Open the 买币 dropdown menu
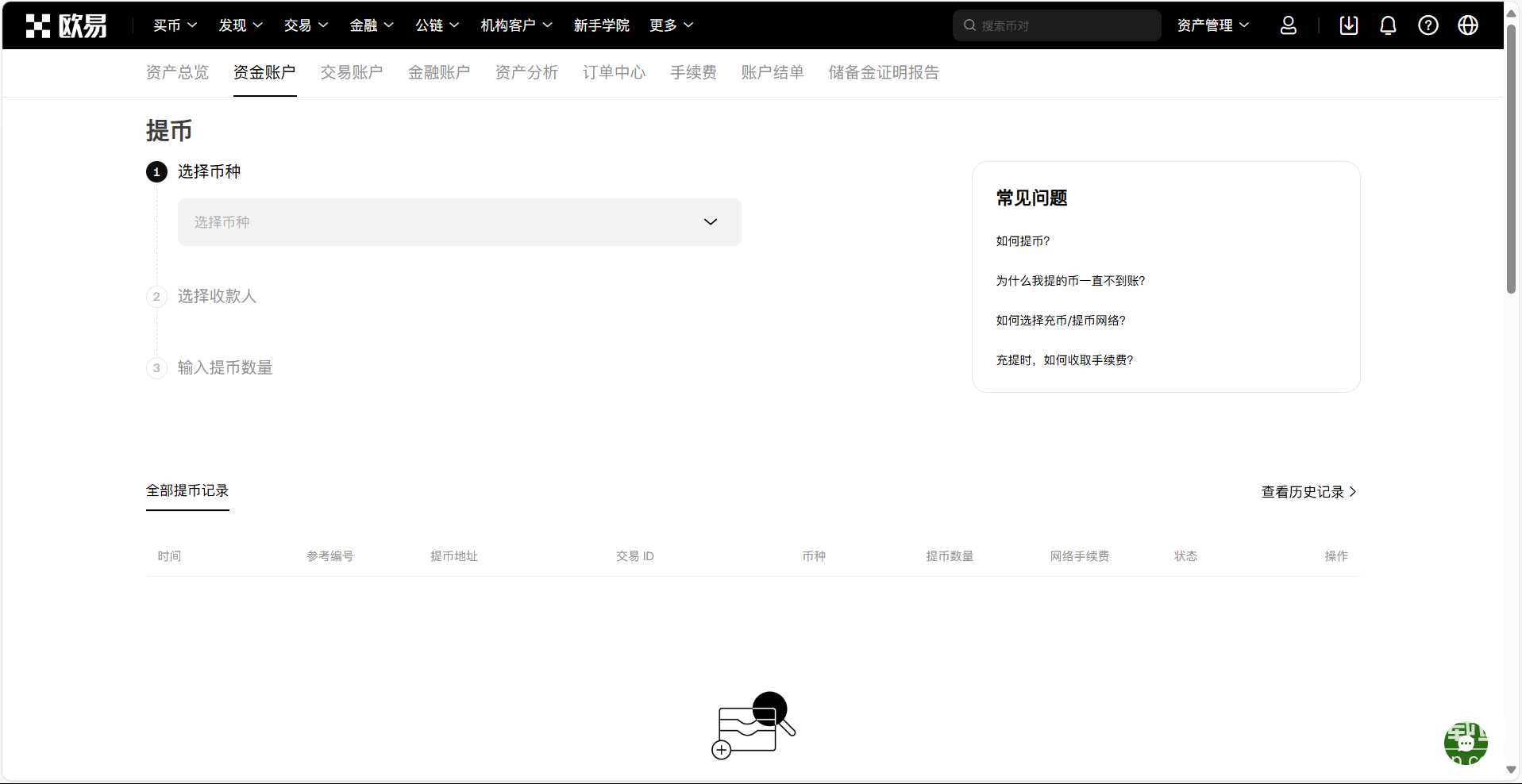Image resolution: width=1522 pixels, height=784 pixels. coord(175,25)
